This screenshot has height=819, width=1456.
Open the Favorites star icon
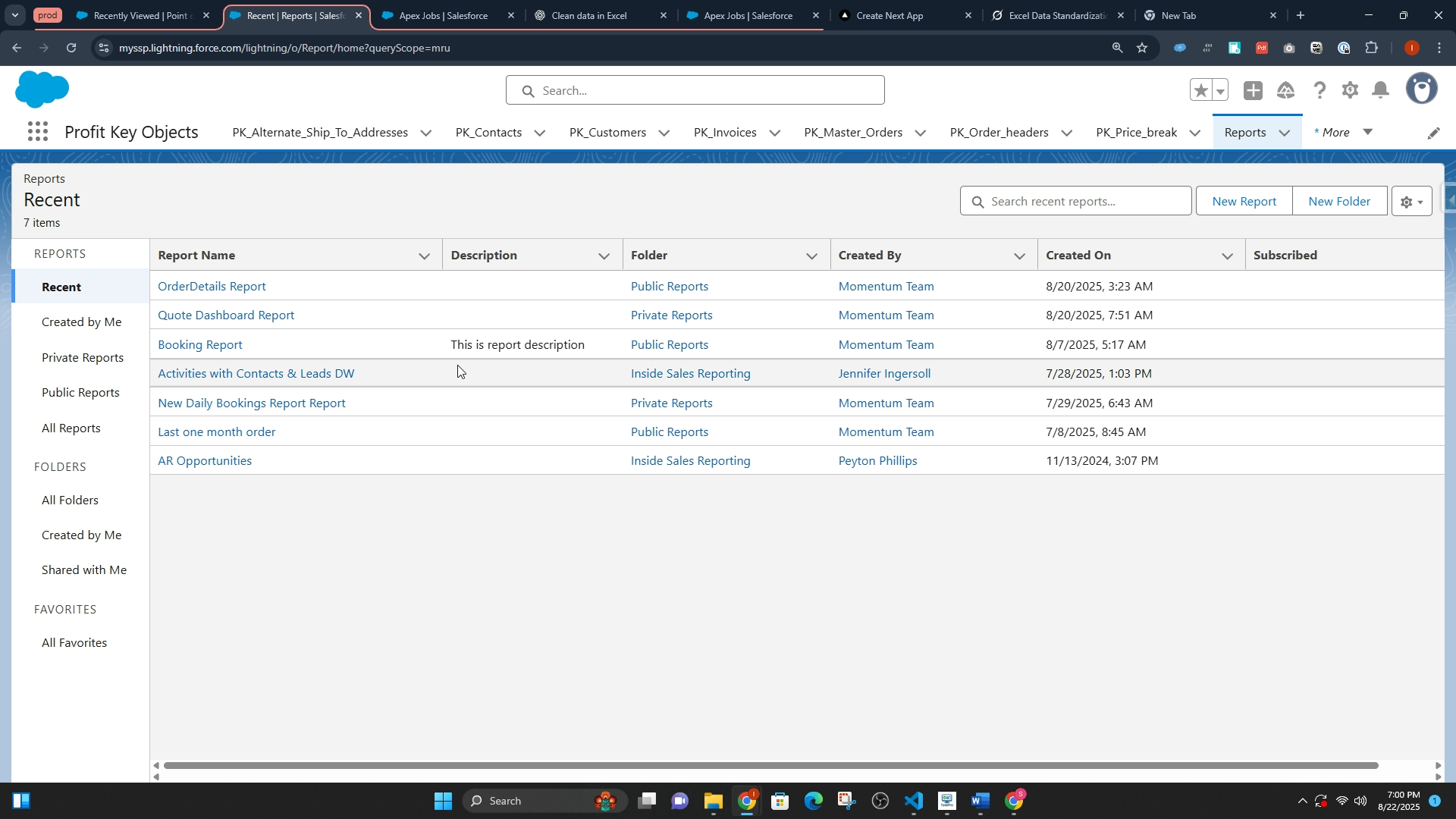1200,91
